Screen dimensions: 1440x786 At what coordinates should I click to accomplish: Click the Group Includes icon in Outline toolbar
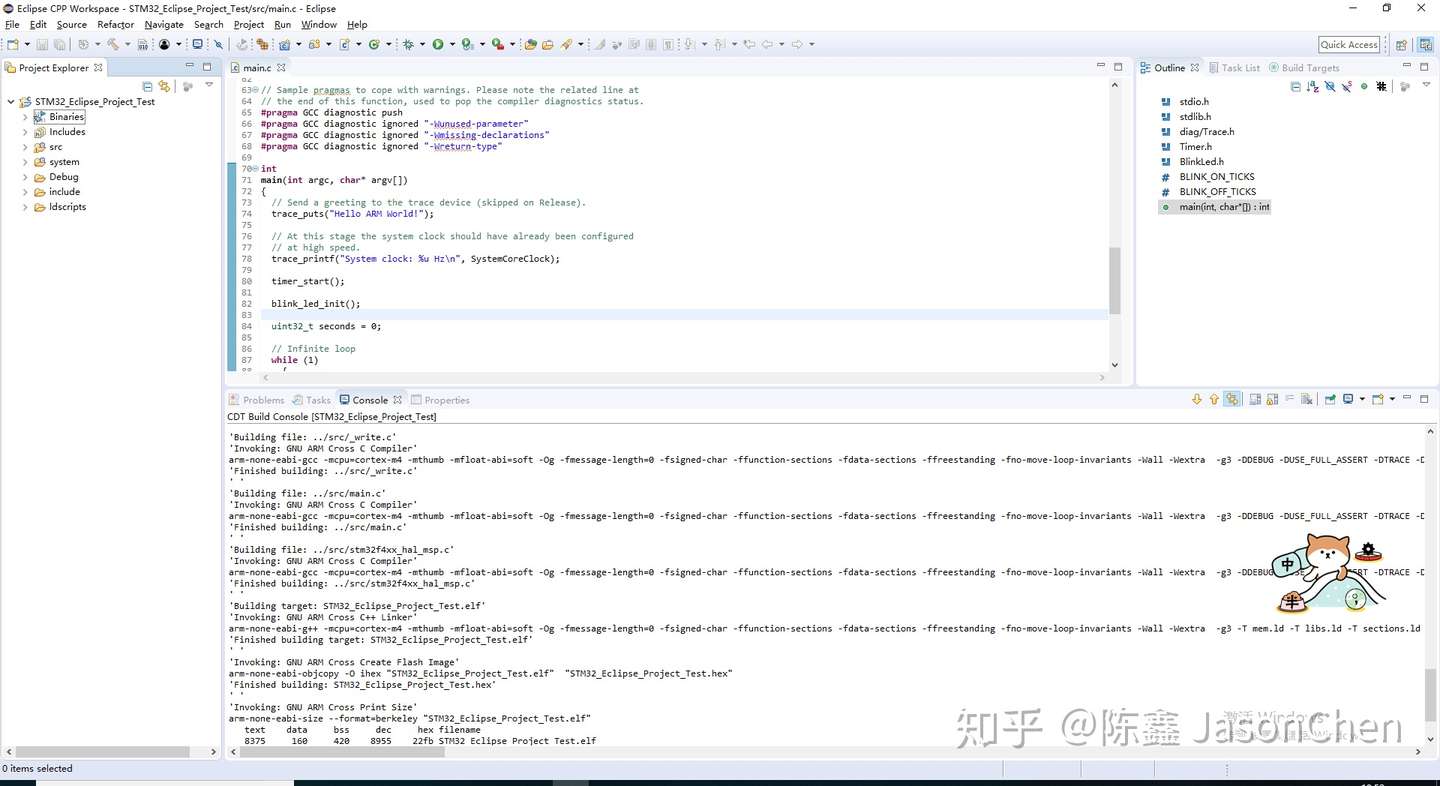point(1381,86)
